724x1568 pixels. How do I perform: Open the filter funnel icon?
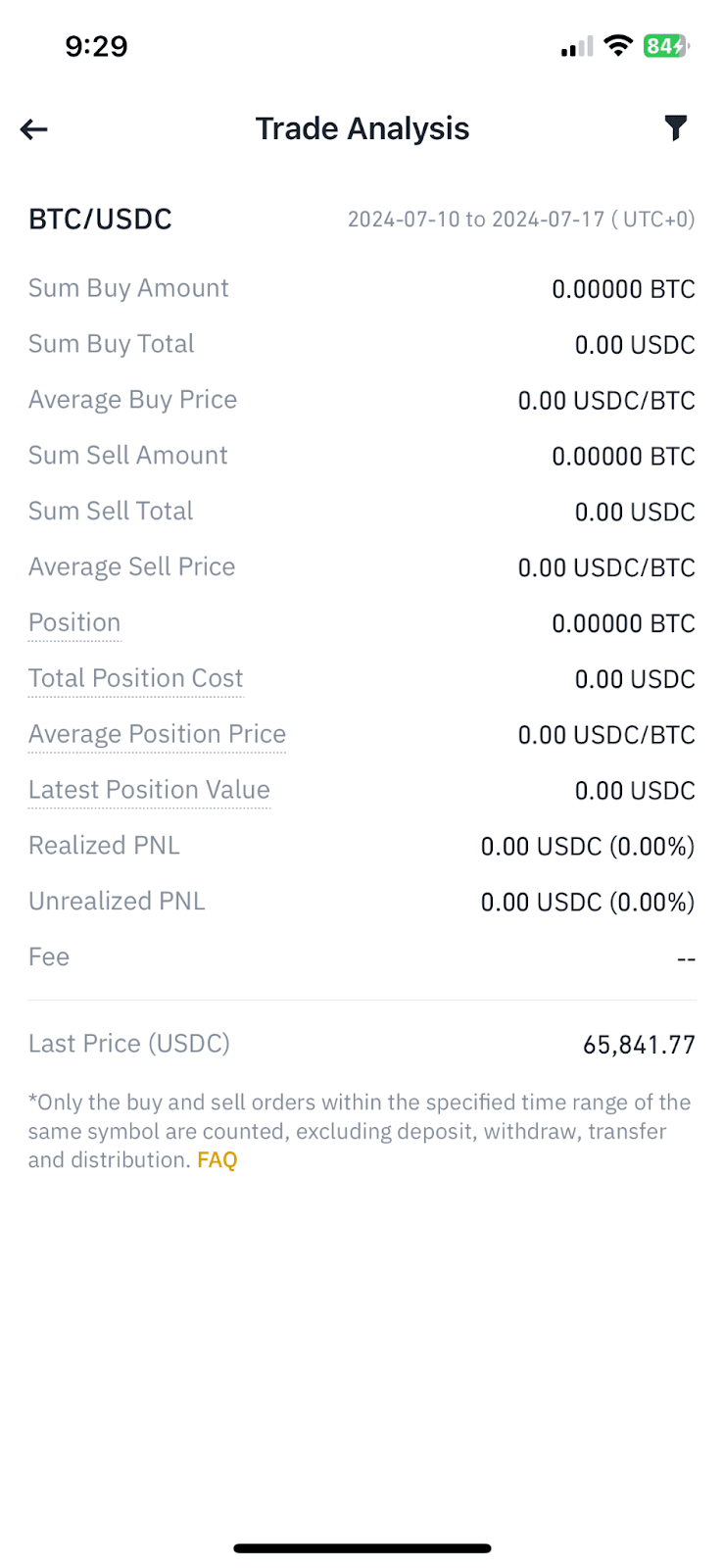tap(675, 128)
